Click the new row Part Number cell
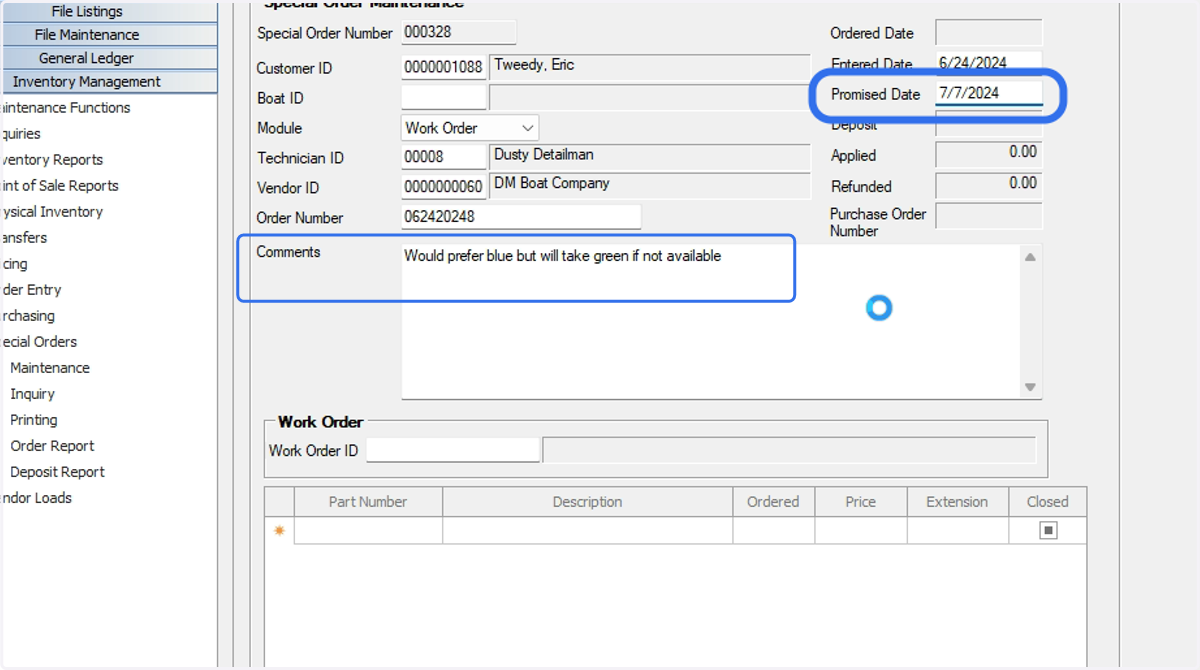The image size is (1200, 670). point(368,531)
